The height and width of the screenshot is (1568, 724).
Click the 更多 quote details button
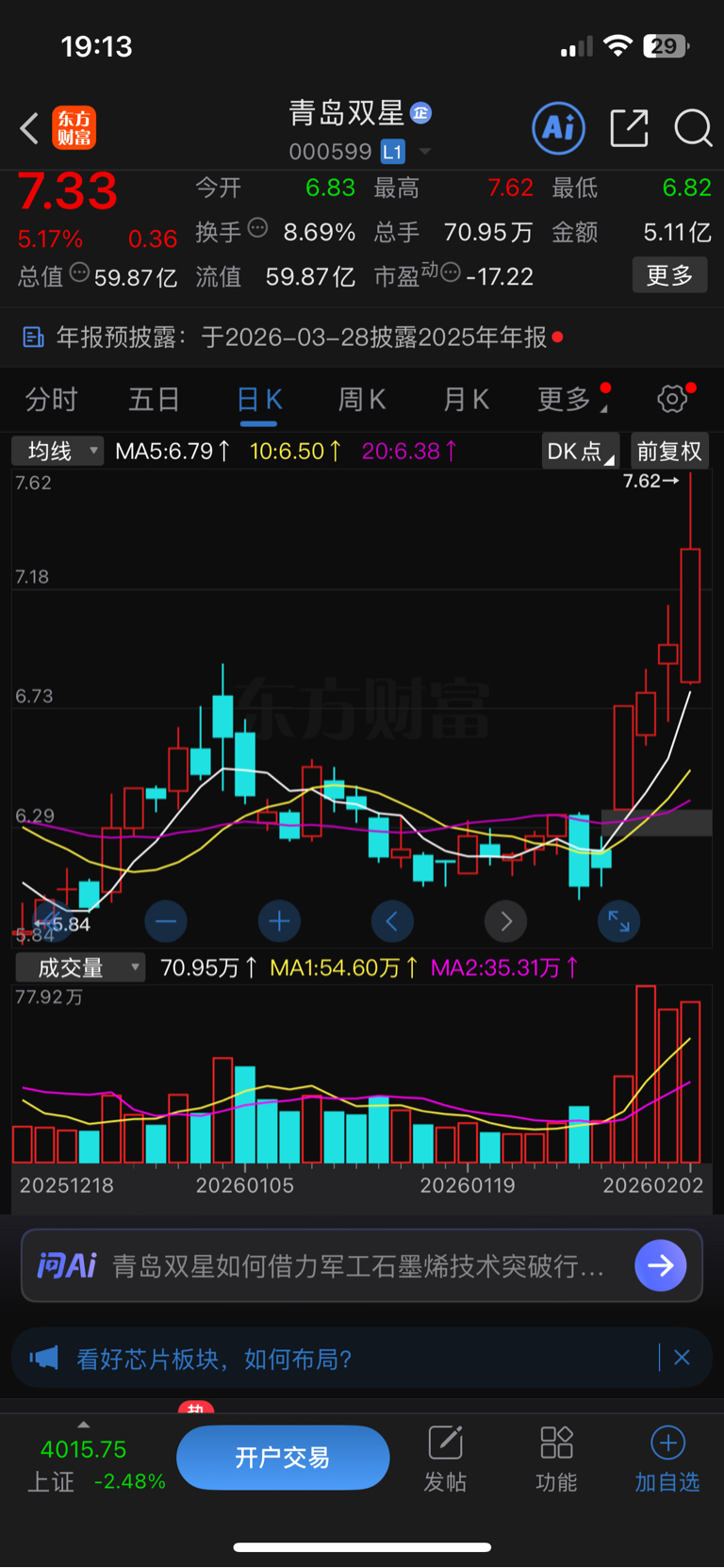click(x=669, y=275)
